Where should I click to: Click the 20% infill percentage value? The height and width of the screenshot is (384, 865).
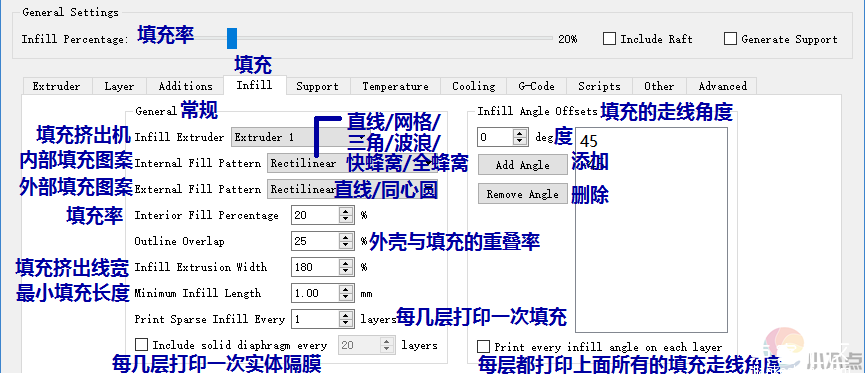coord(567,39)
